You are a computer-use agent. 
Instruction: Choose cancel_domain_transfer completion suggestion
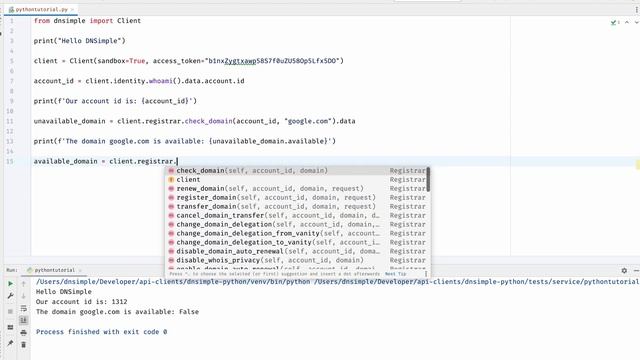coord(297,216)
